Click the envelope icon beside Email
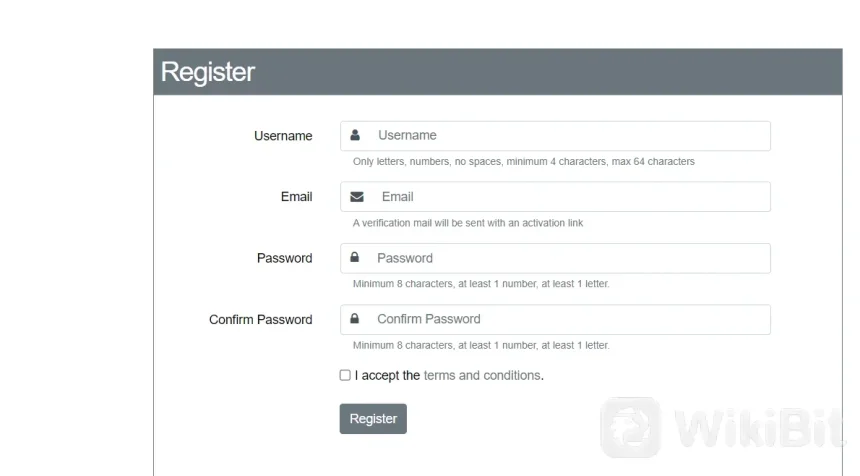The width and height of the screenshot is (860, 476). [356, 197]
